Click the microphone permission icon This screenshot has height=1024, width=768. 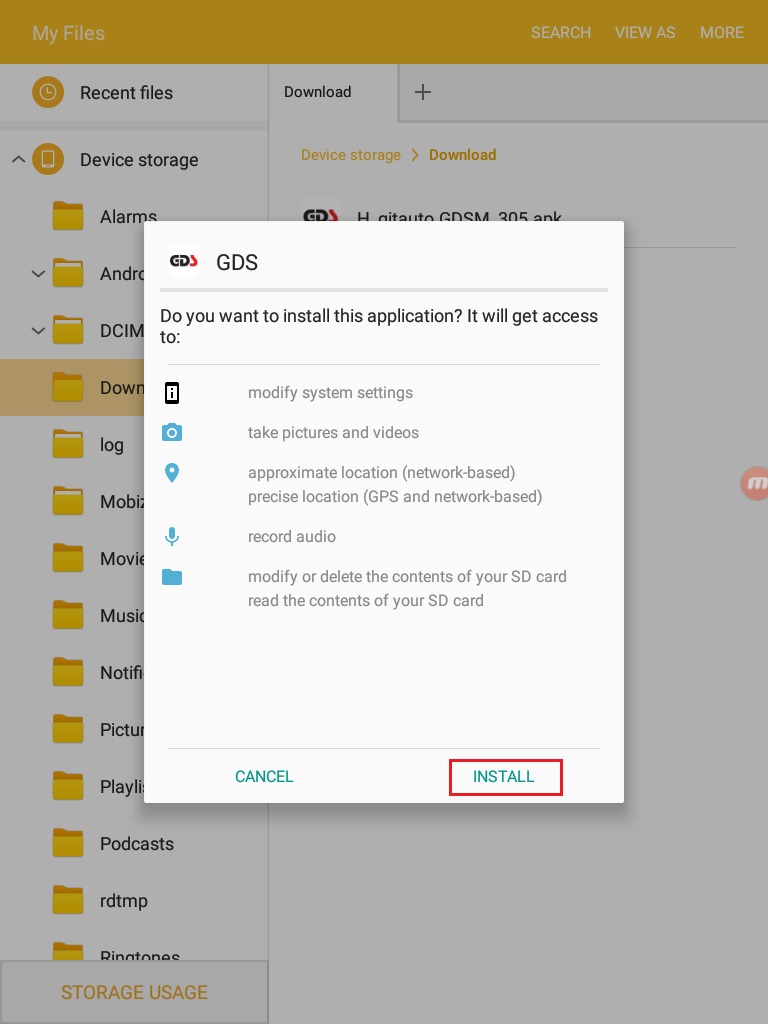[x=172, y=536]
